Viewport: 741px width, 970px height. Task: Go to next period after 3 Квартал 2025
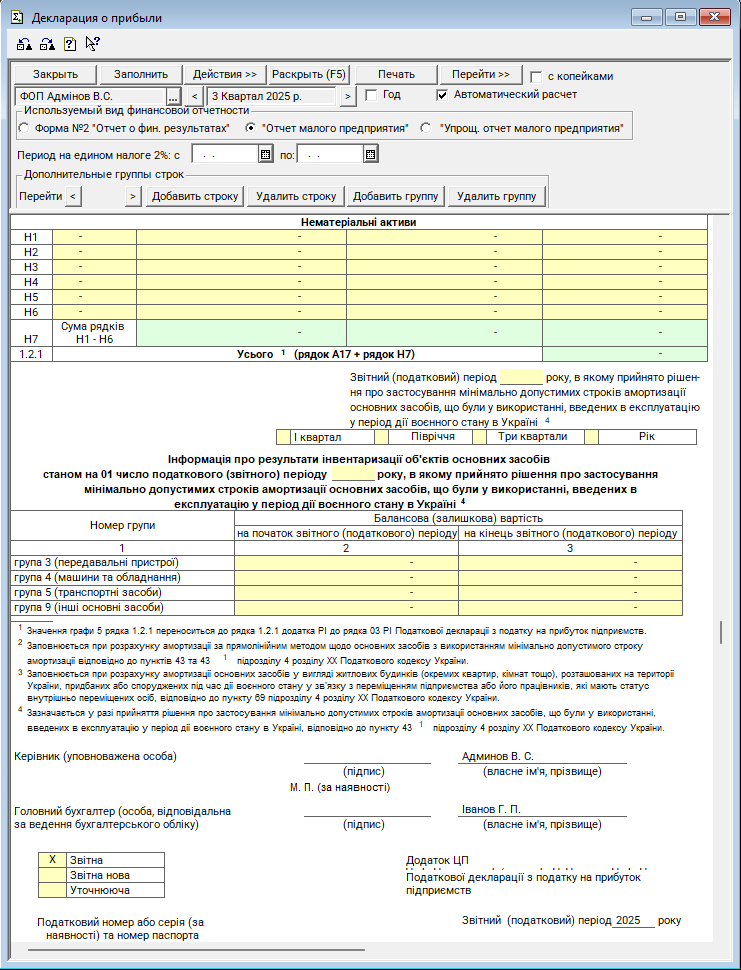coord(347,96)
